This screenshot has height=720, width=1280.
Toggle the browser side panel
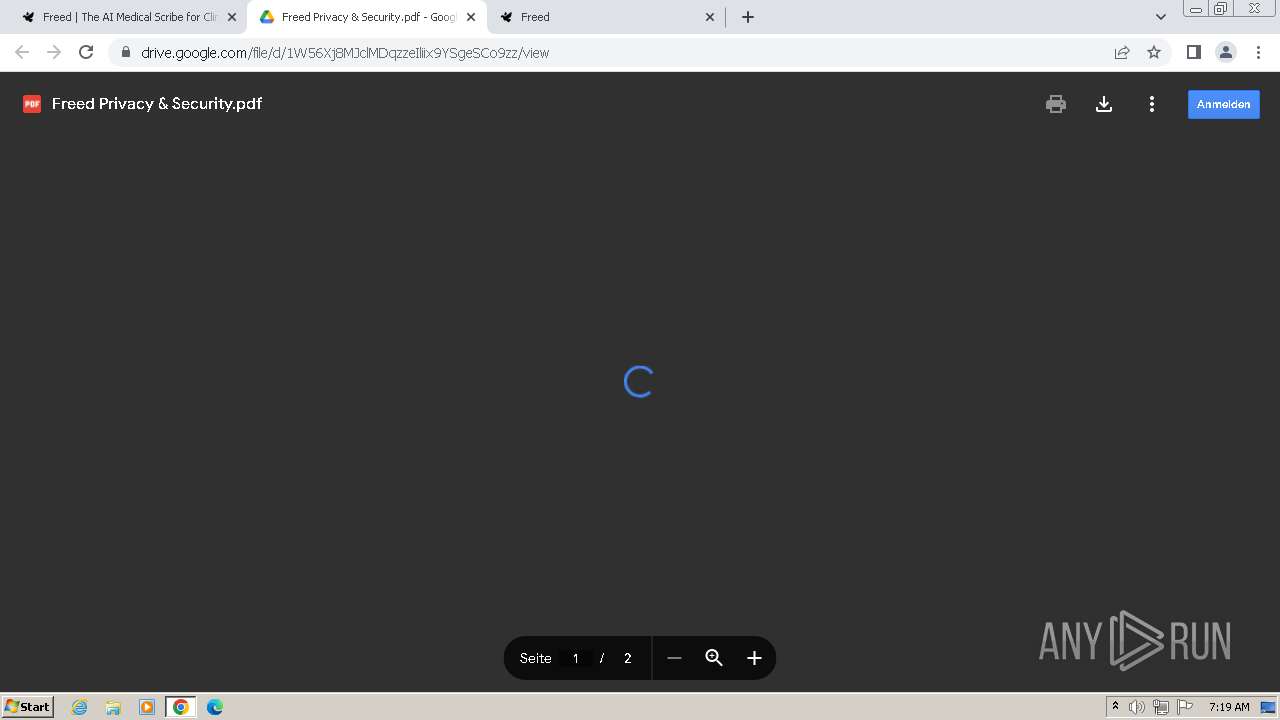pos(1194,52)
